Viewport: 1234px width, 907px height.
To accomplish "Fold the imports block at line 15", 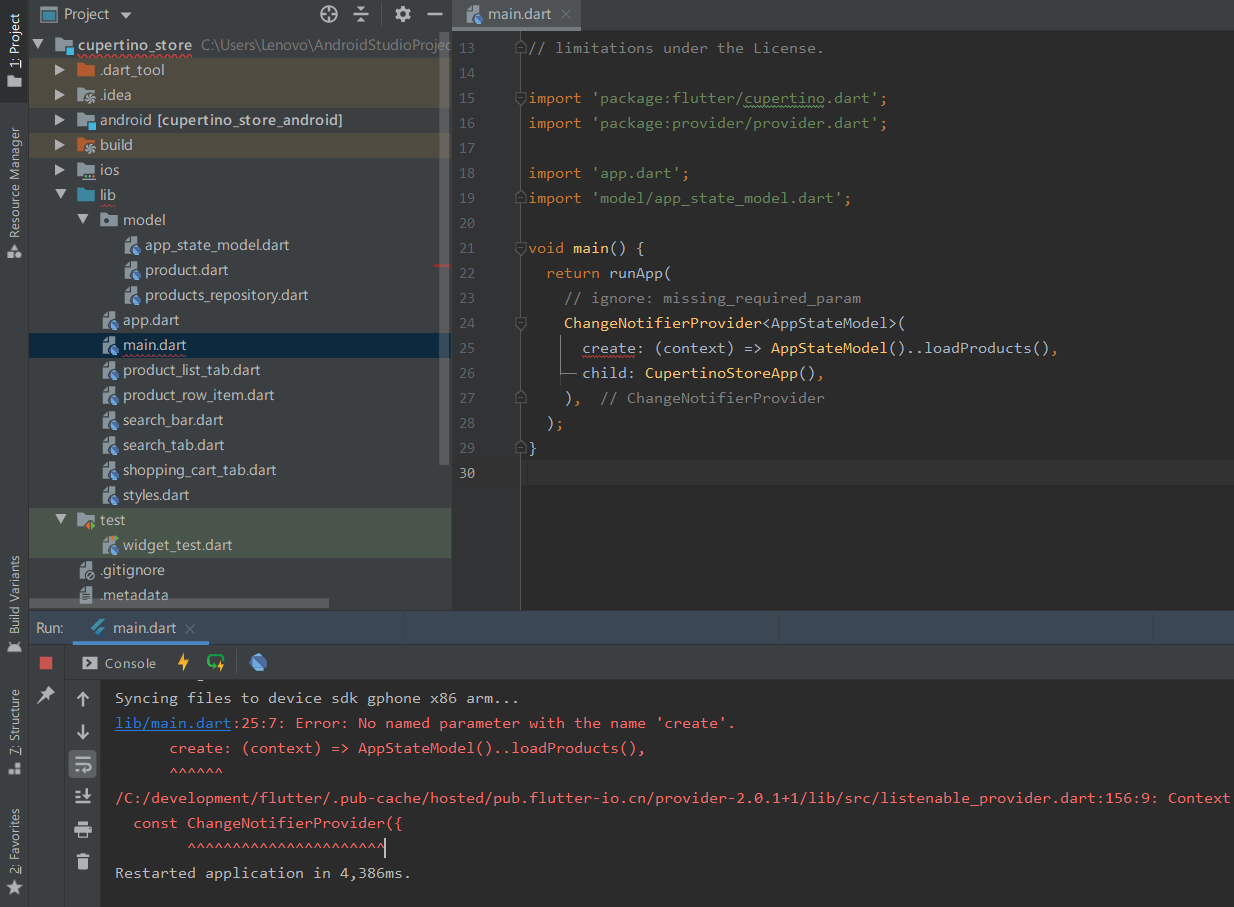I will [520, 98].
